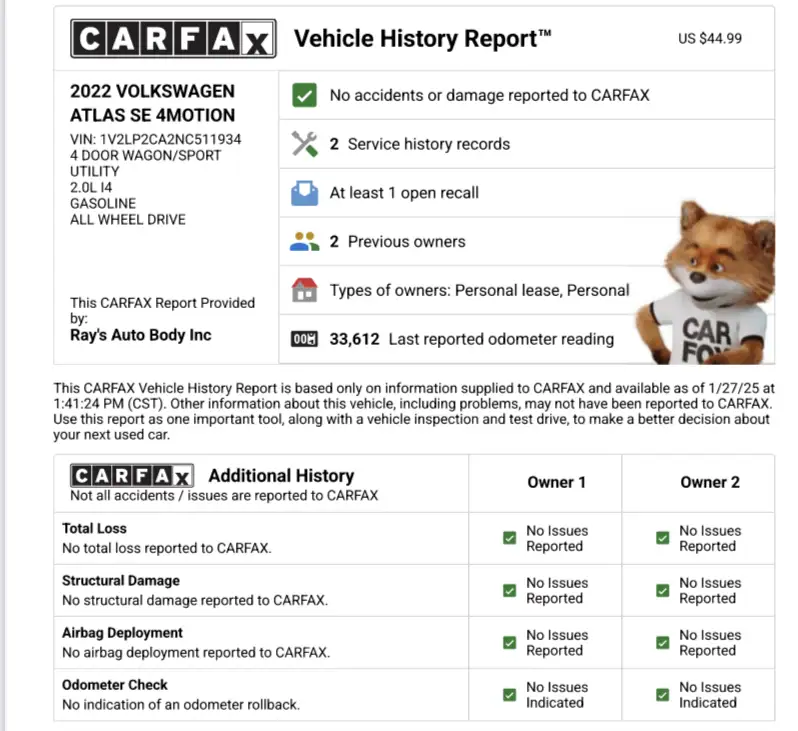Open the 2 Service history records row
This screenshot has height=731, width=798.
(x=429, y=144)
